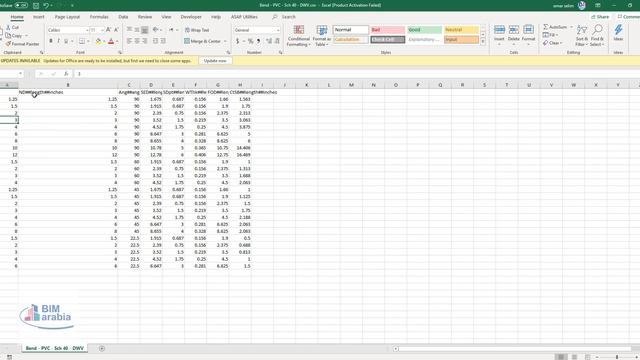Open the General number format dropdown
This screenshot has width=640, height=360.
coord(278,30)
